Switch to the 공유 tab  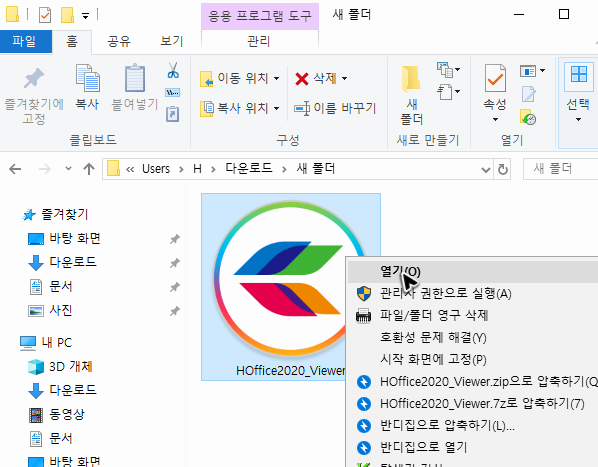tap(119, 41)
